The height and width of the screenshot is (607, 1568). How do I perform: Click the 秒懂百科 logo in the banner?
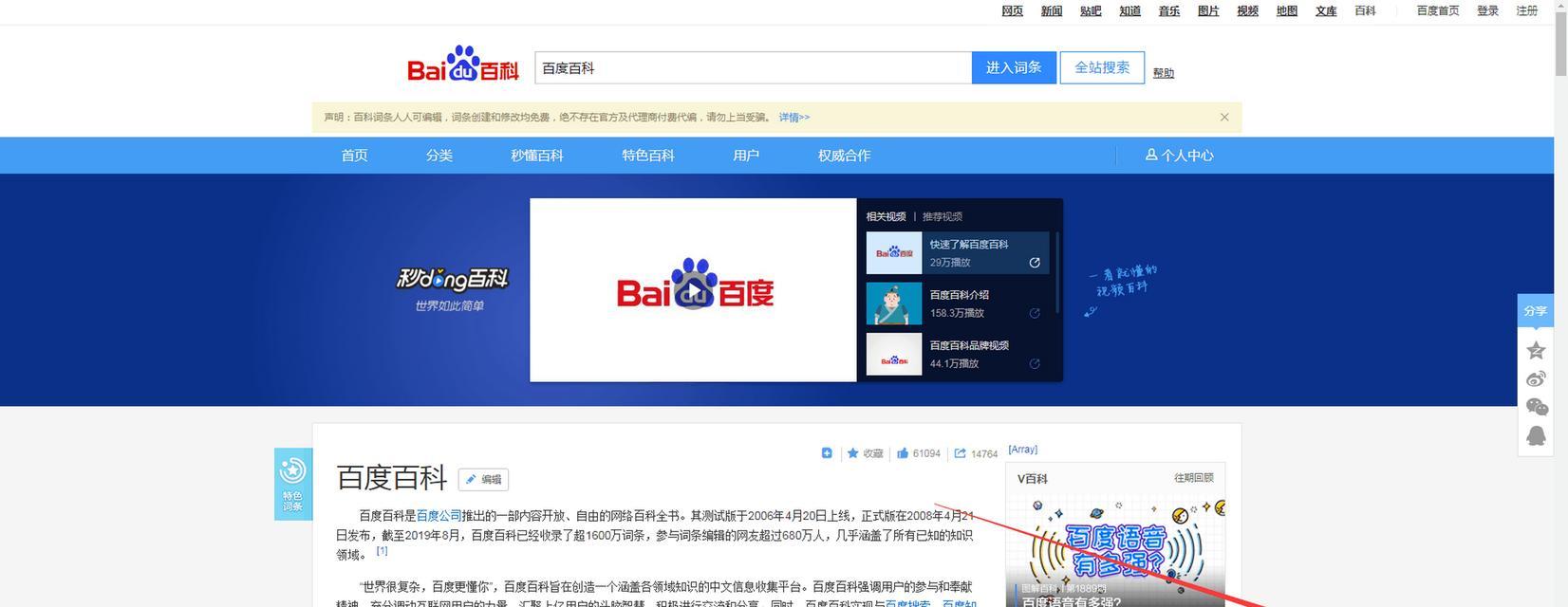click(x=452, y=279)
